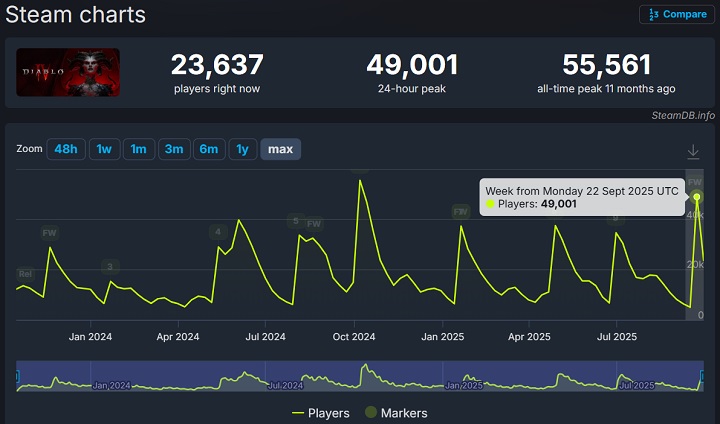The width and height of the screenshot is (720, 424).
Task: Click the marker labeled 4 on chart
Action: [218, 232]
